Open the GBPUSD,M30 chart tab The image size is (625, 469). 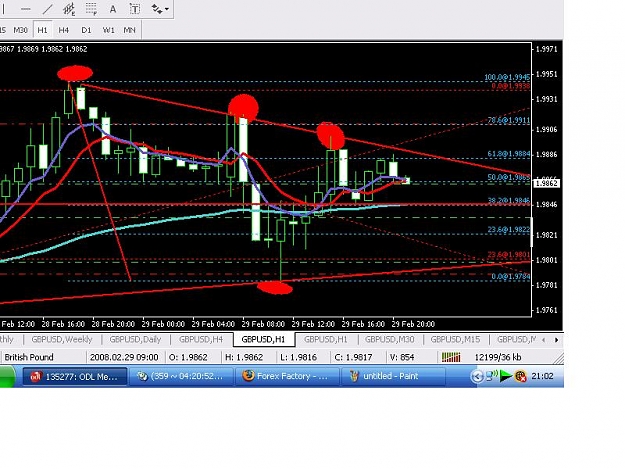pos(389,339)
